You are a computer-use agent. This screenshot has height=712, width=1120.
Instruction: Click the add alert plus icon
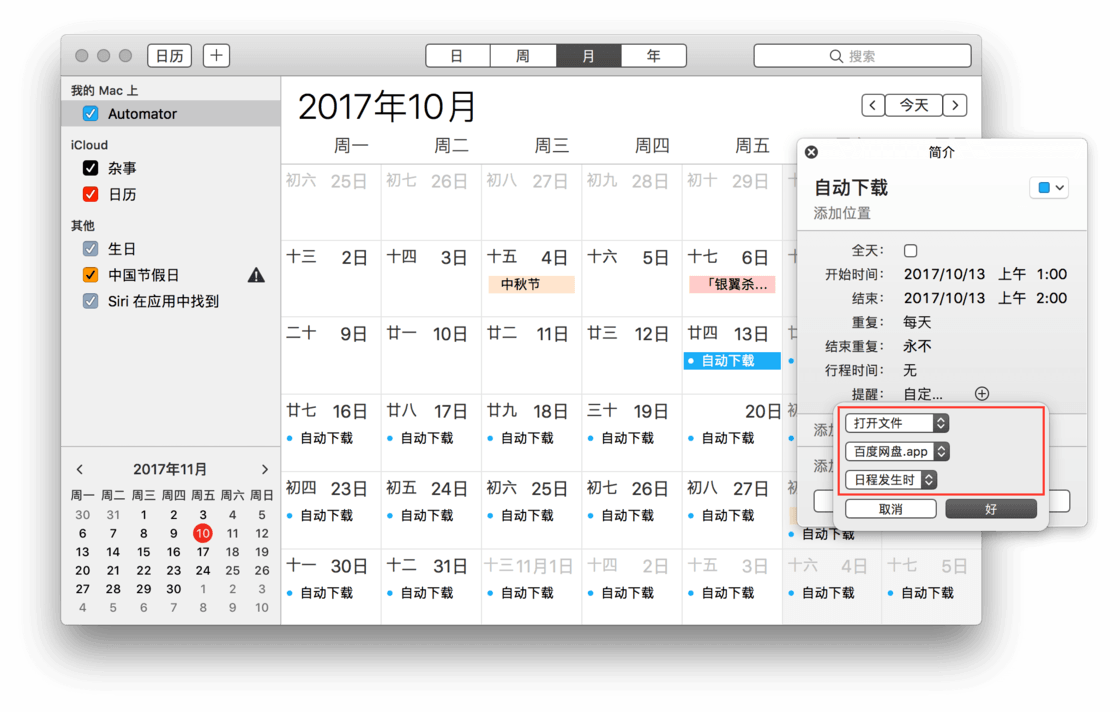point(981,394)
